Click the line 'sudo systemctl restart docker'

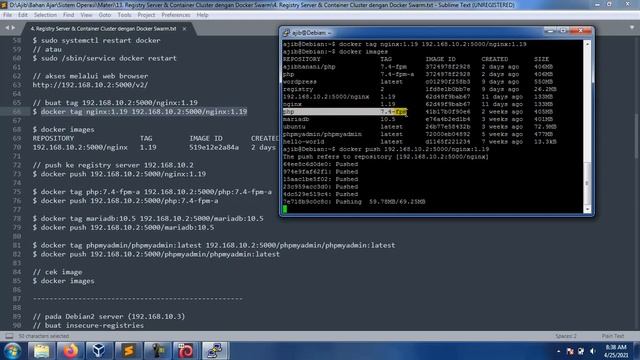[96, 40]
